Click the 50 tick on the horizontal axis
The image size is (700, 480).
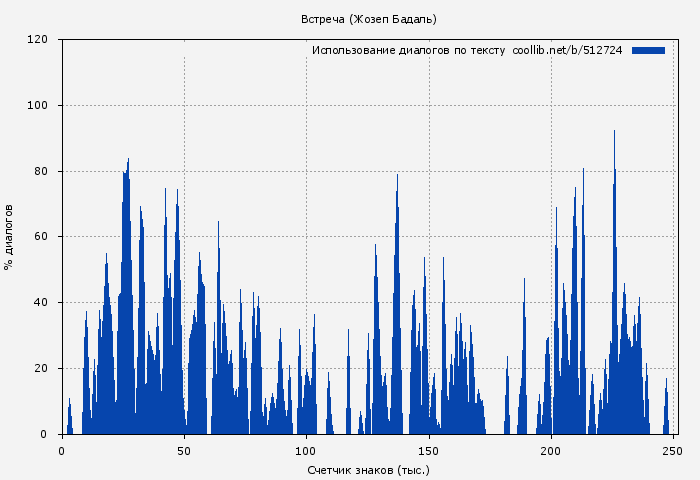184,451
